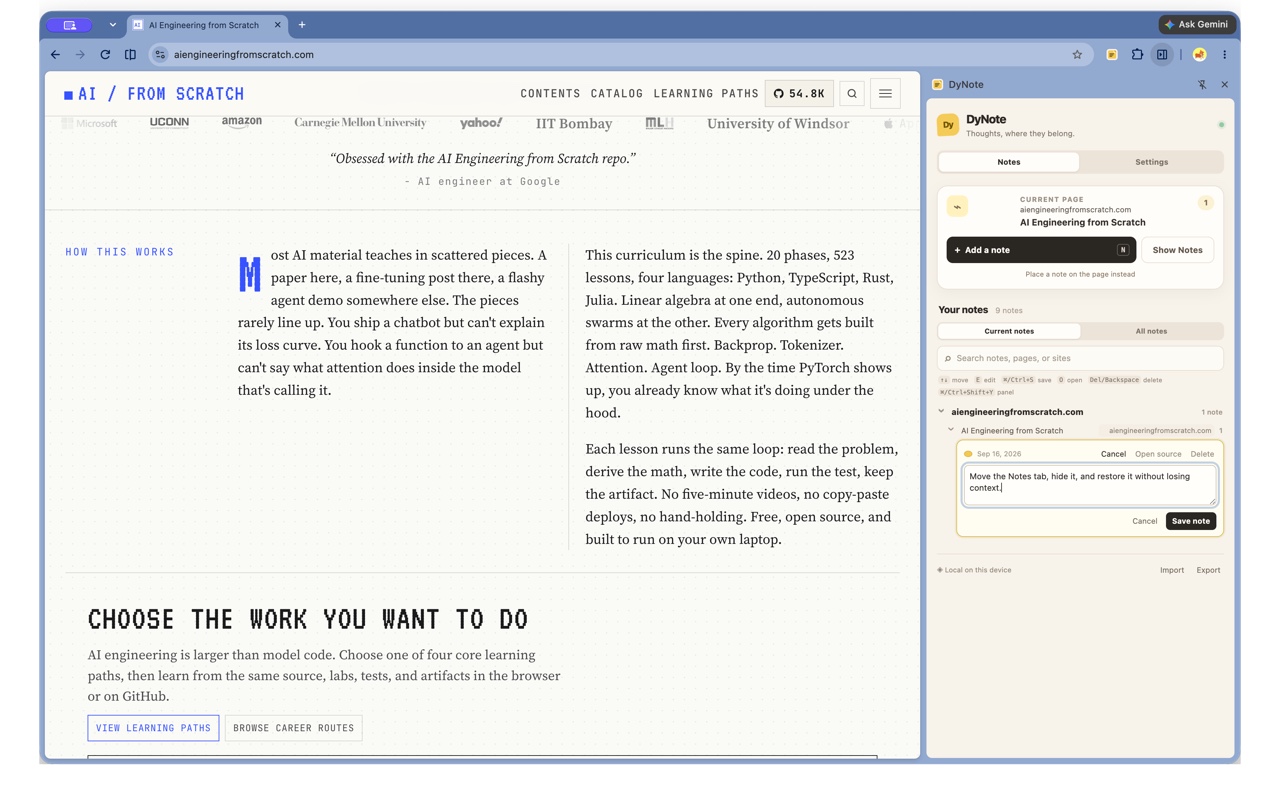Delete the Sep 16, 2026 note
The height and width of the screenshot is (800, 1280).
click(x=1202, y=454)
